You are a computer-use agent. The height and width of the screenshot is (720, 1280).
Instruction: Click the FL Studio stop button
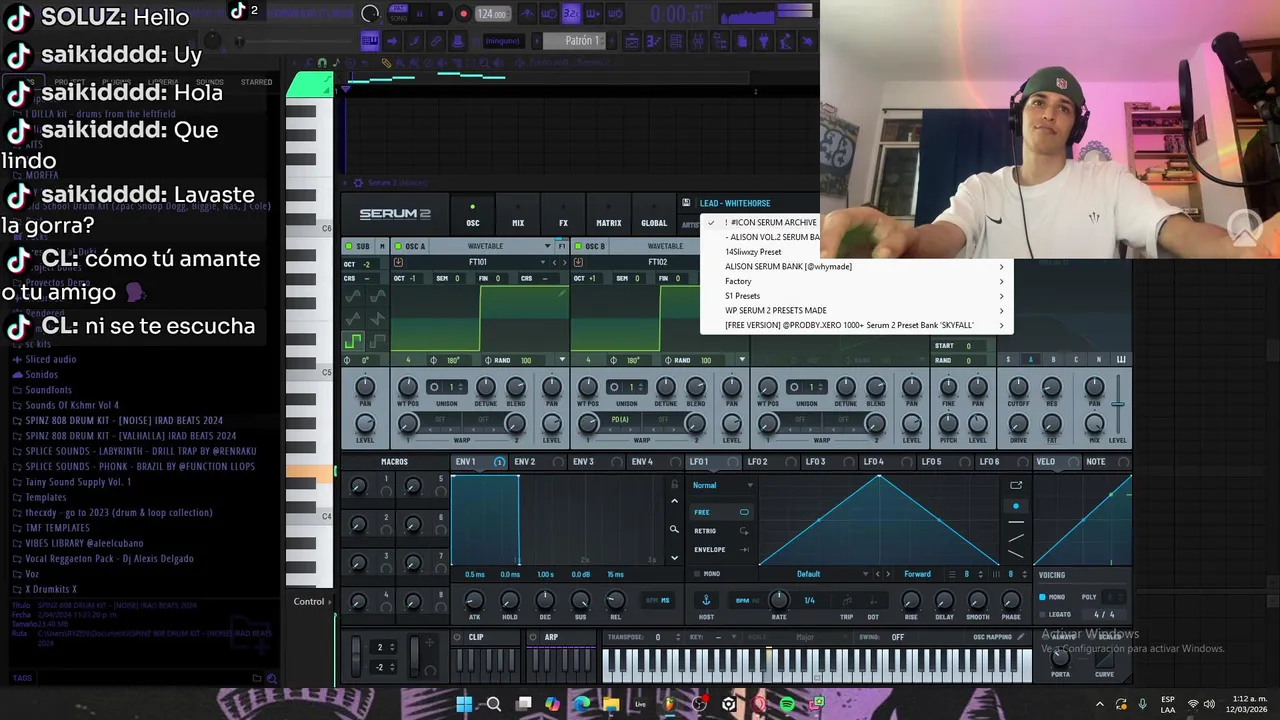click(440, 14)
